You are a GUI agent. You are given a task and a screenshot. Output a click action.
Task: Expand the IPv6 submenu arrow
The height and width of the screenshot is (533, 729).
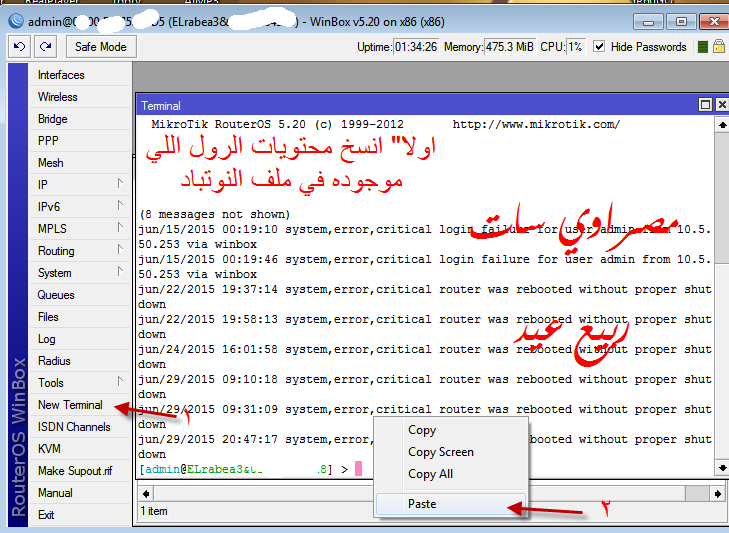point(120,206)
